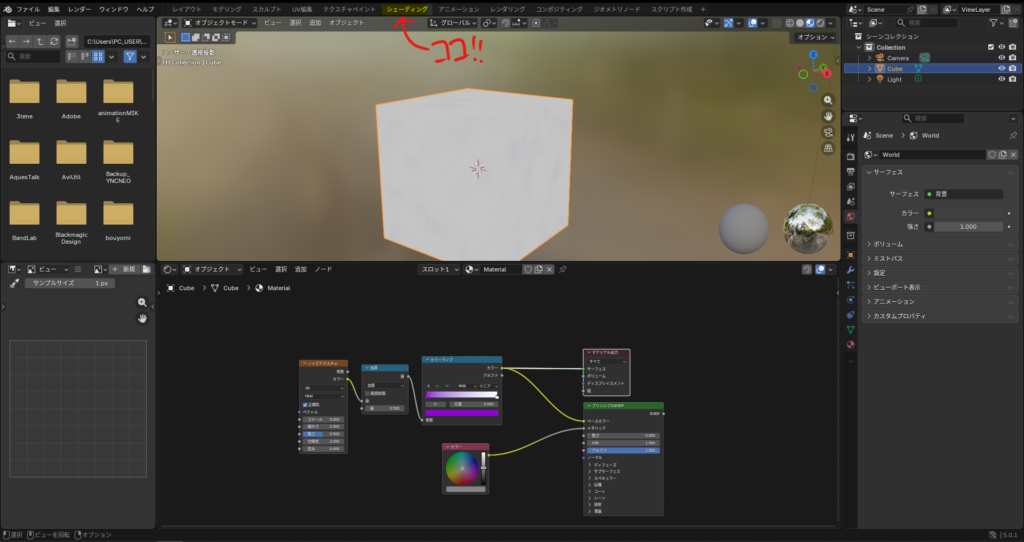Pin the World properties panel
The image size is (1024, 542).
[1014, 135]
